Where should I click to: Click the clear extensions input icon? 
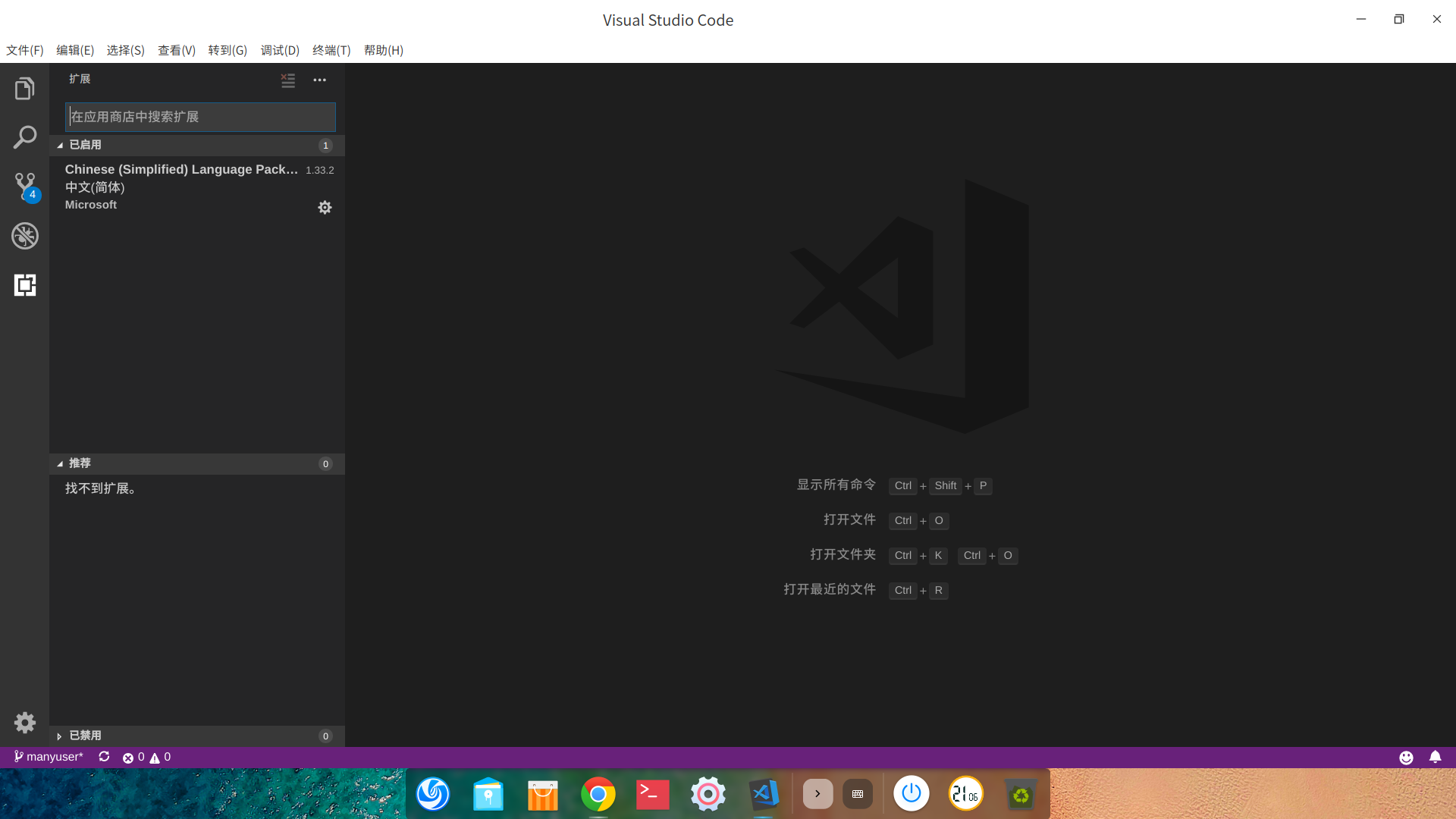[x=288, y=80]
